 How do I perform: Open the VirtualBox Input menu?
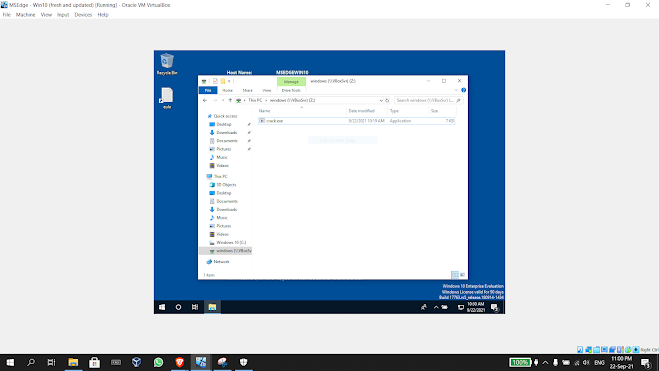(x=63, y=15)
